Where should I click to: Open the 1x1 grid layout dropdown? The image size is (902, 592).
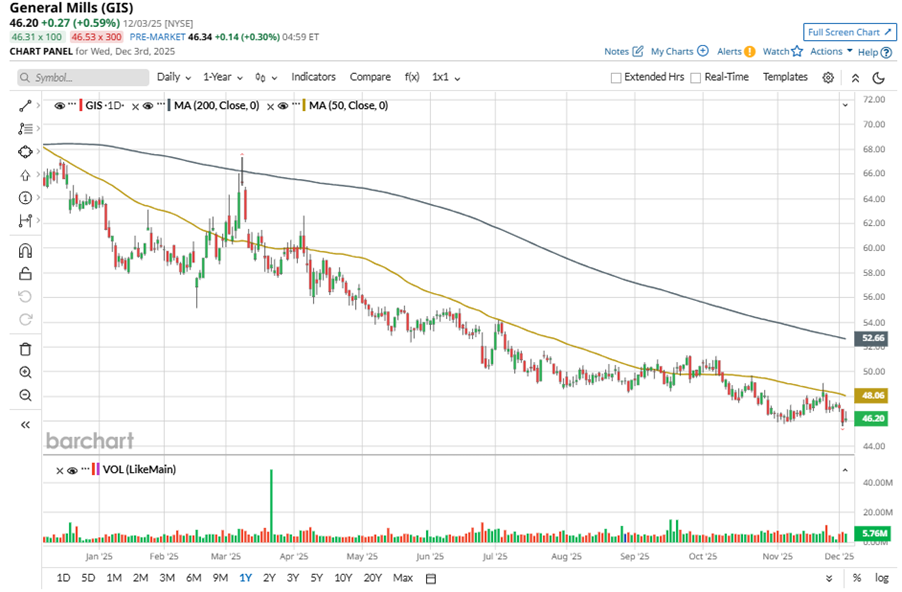click(446, 77)
